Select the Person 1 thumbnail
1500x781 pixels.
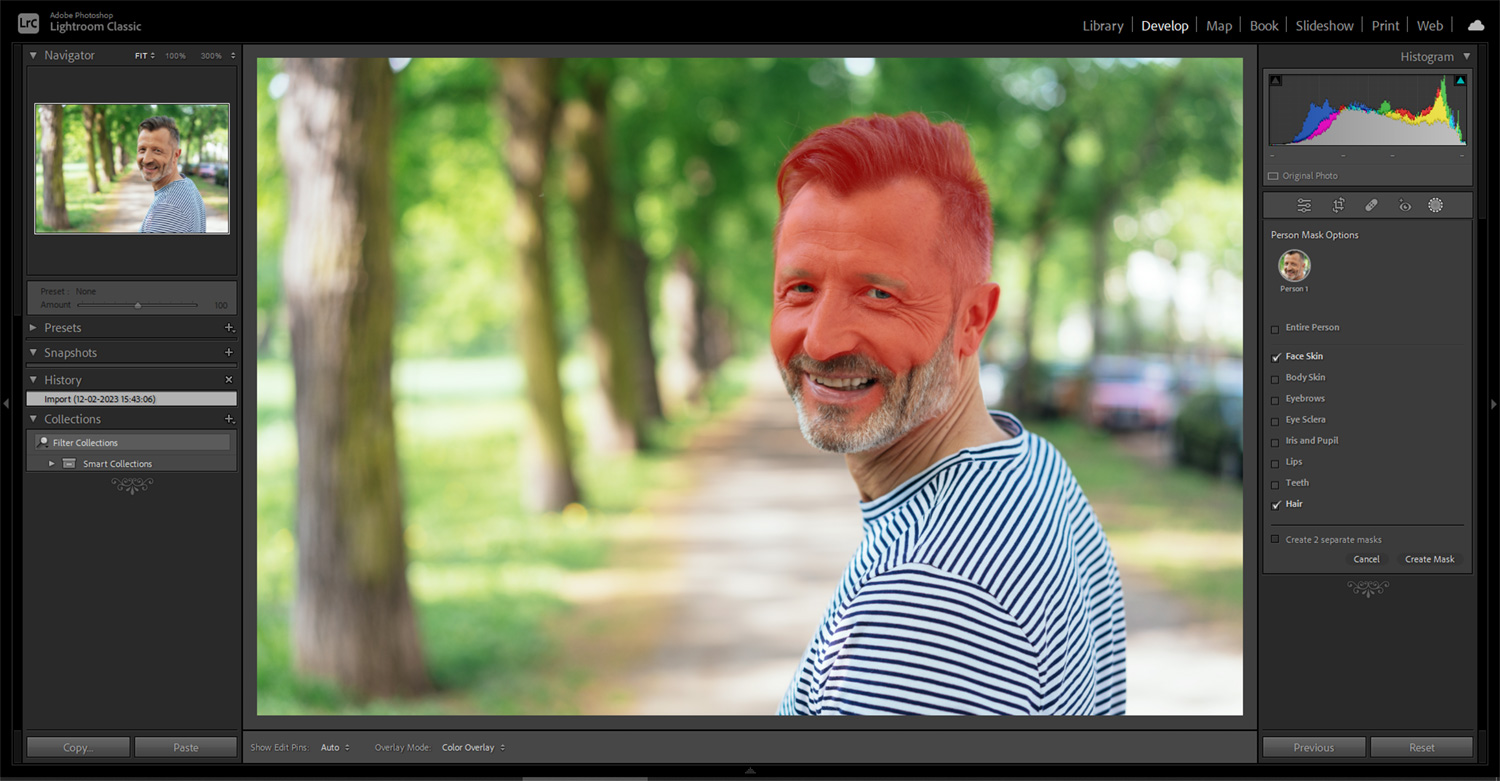point(1293,264)
